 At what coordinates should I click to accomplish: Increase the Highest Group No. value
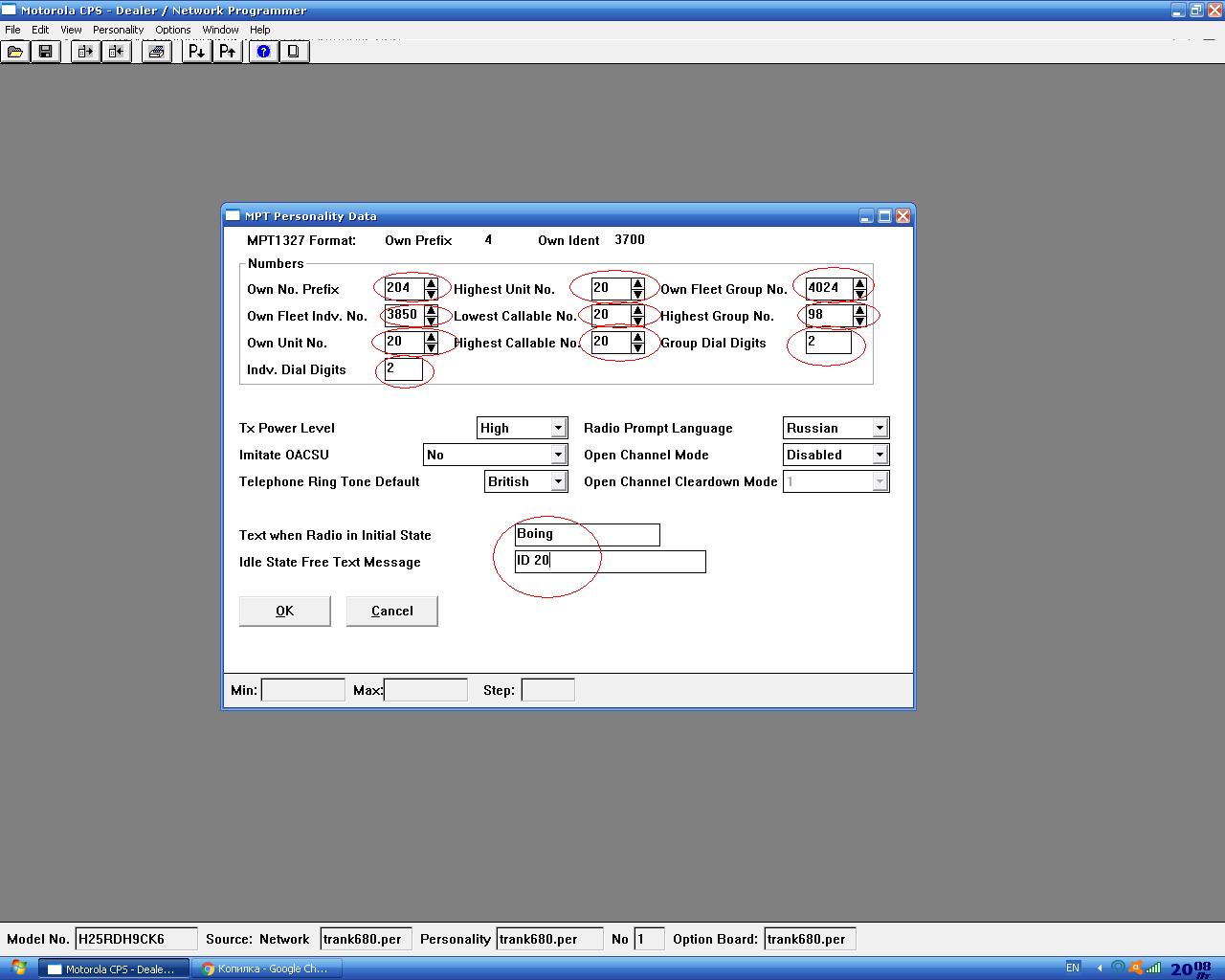[x=859, y=310]
